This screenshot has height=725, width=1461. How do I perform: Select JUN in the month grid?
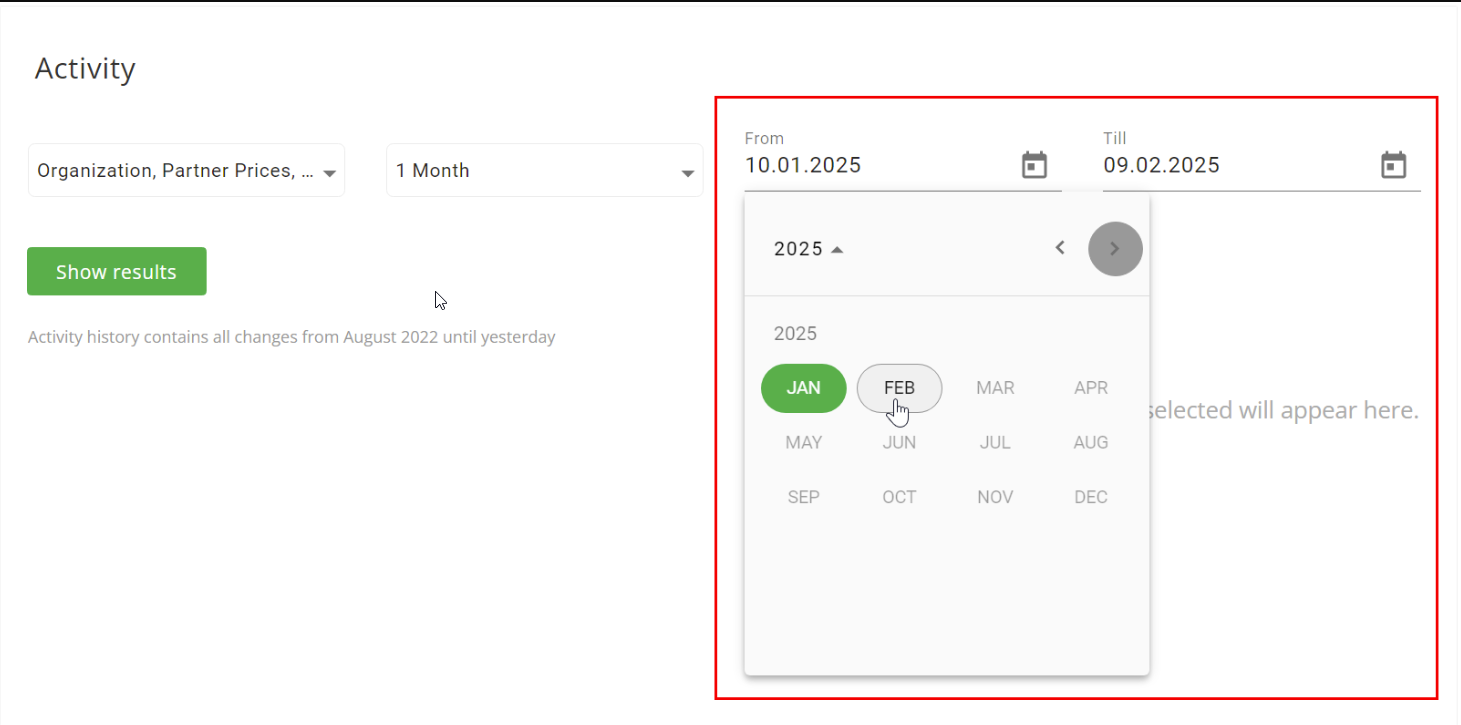[x=899, y=442]
